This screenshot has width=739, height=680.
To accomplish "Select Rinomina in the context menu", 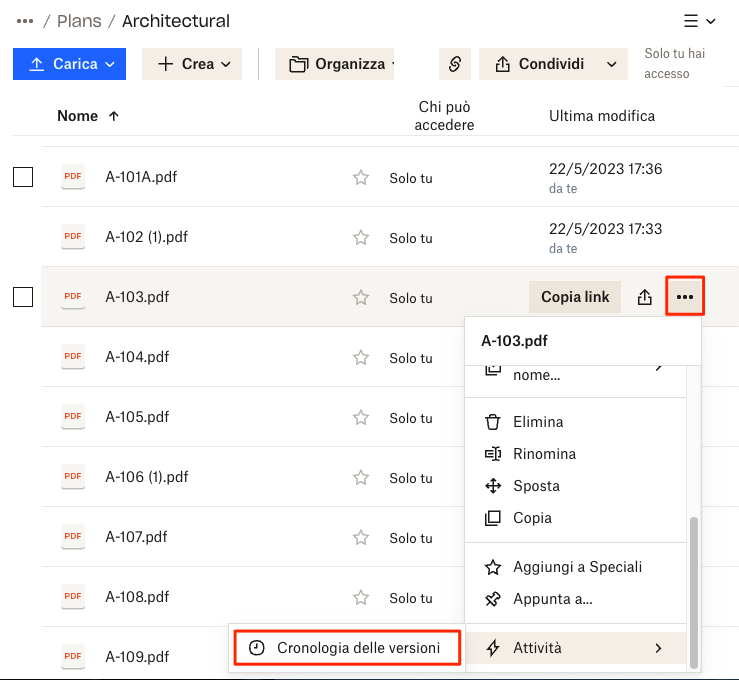I will [544, 454].
